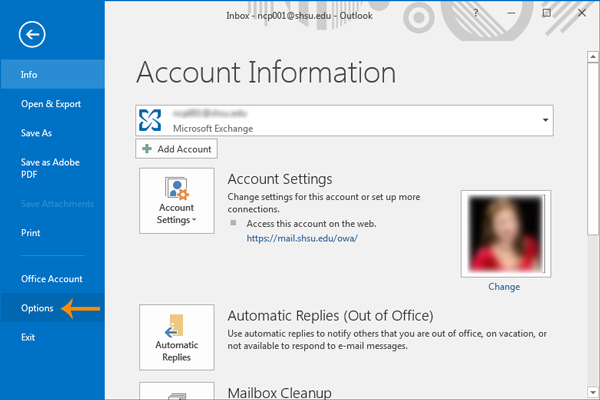Click the green plus icon on Add Account
The image size is (600, 400).
click(x=147, y=149)
